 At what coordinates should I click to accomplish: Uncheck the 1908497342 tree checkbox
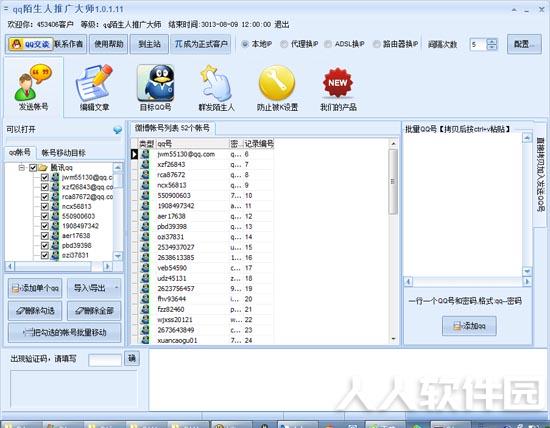point(45,226)
